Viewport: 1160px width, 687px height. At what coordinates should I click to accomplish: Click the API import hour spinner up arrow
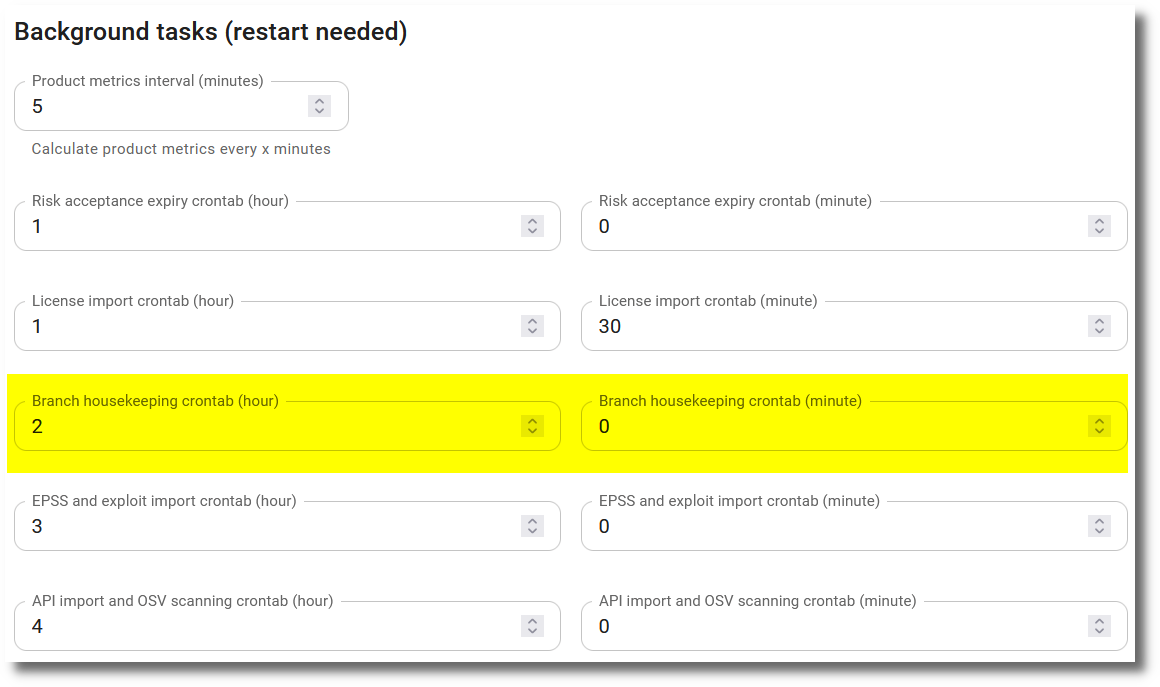532,620
